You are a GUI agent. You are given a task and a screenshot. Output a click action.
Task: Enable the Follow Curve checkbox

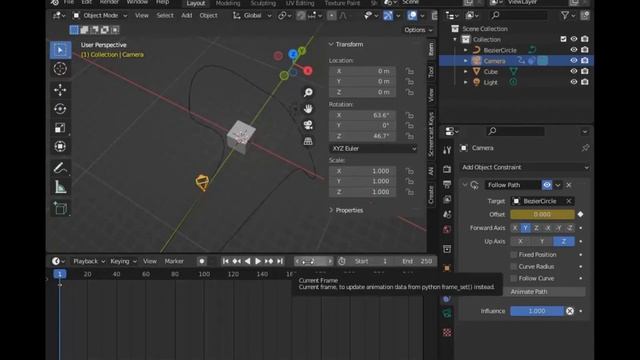tap(514, 278)
